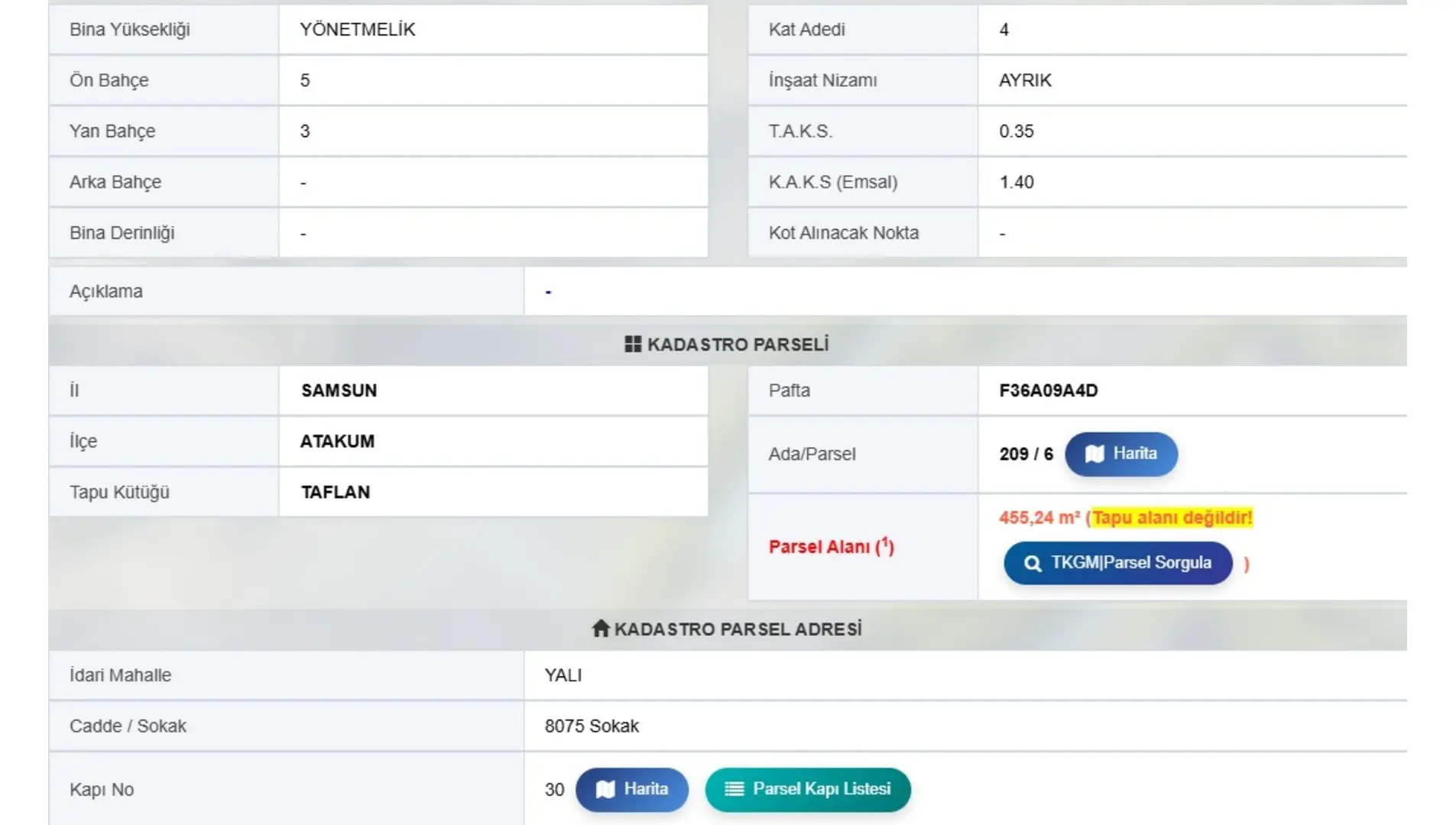Click the KADASTRO PARSEL ADRESİ section header text
Image resolution: width=1456 pixels, height=825 pixels.
738,629
